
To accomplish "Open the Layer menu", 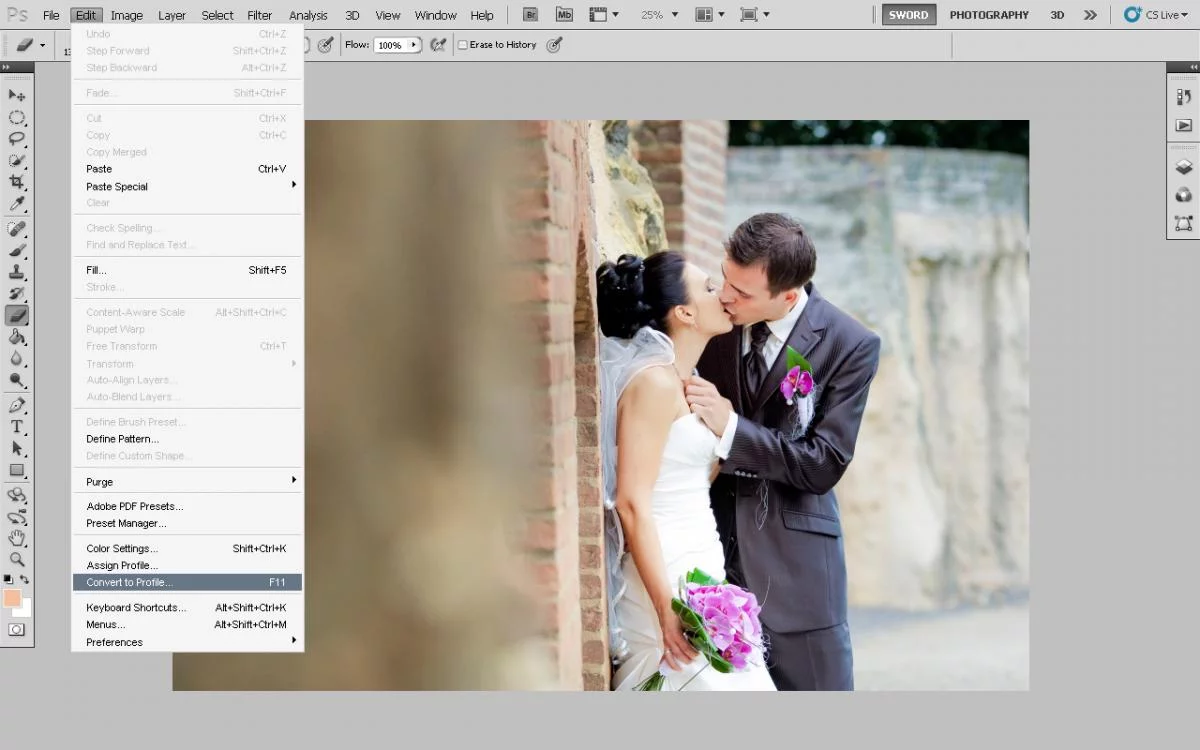I will coord(172,15).
